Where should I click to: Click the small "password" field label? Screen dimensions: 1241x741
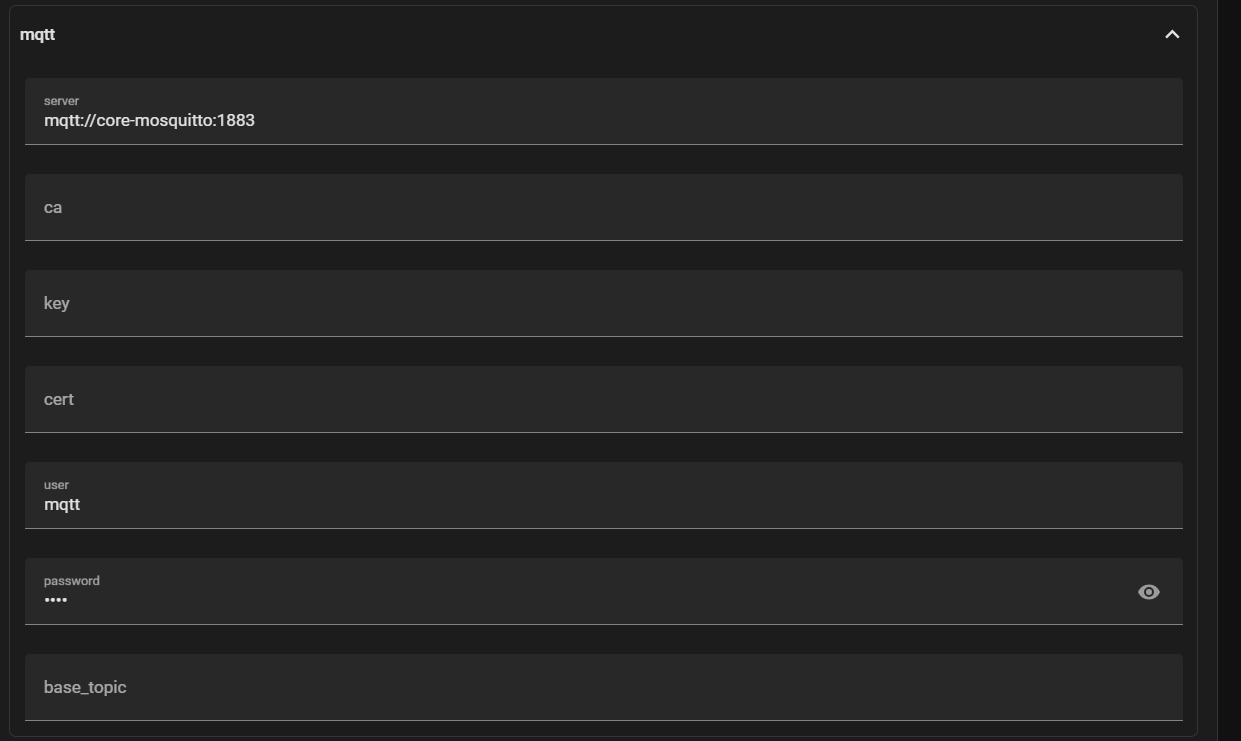(x=71, y=581)
